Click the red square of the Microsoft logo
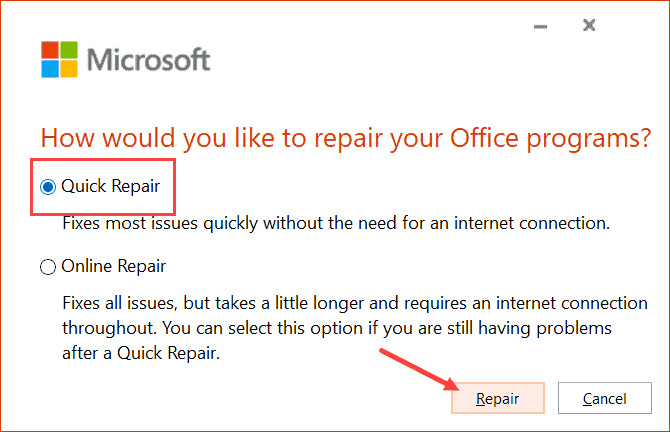670x432 pixels. (x=49, y=51)
